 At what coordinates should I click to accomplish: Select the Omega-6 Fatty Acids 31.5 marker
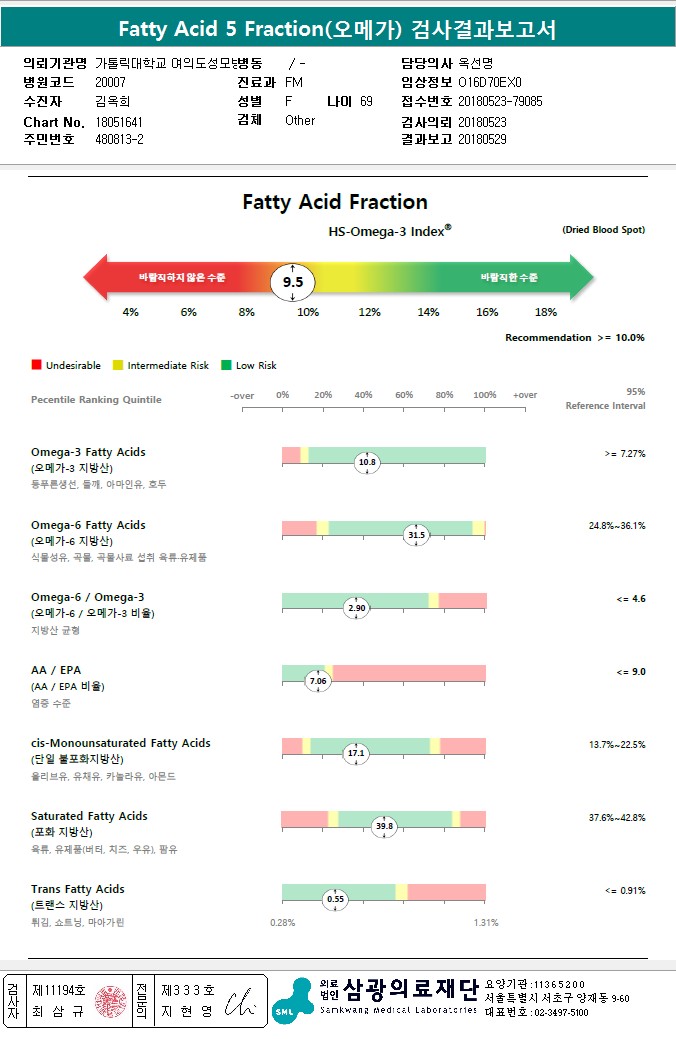416,535
